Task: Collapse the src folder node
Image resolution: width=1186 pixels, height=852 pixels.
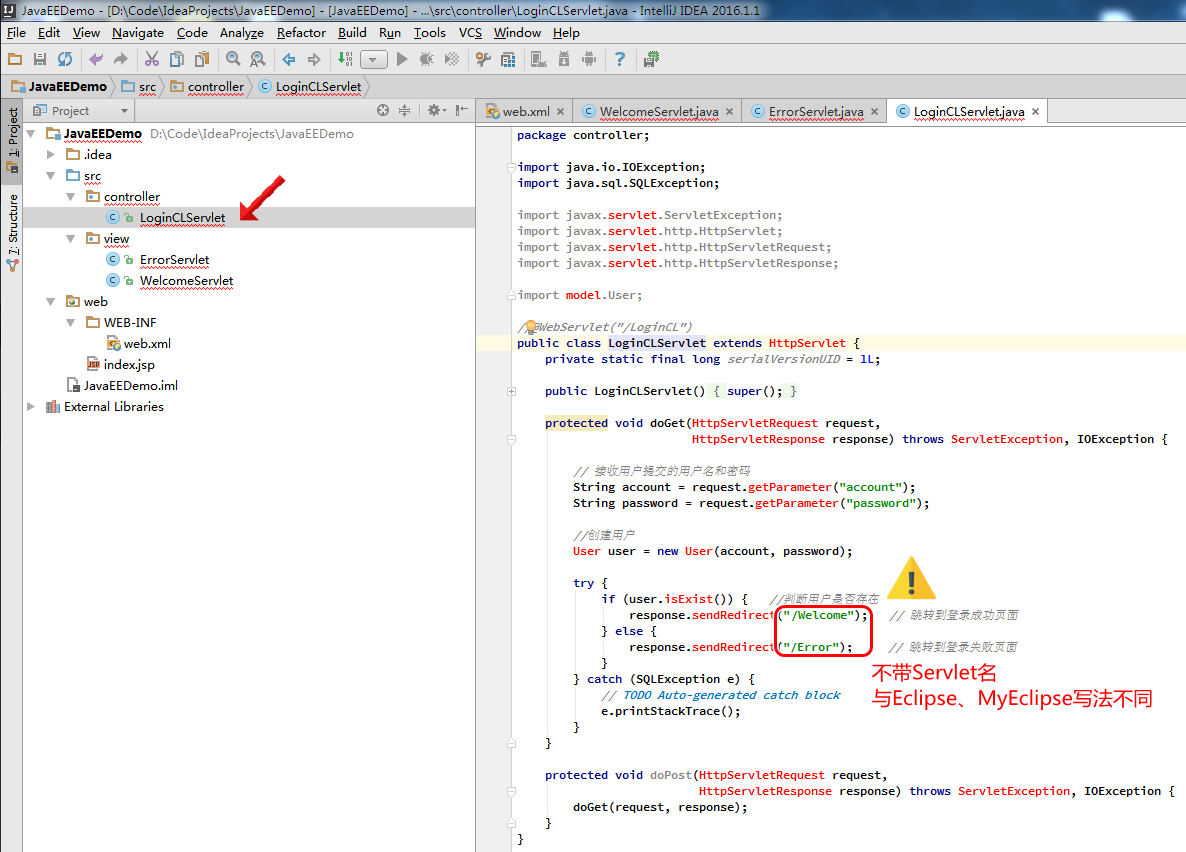Action: tap(51, 176)
